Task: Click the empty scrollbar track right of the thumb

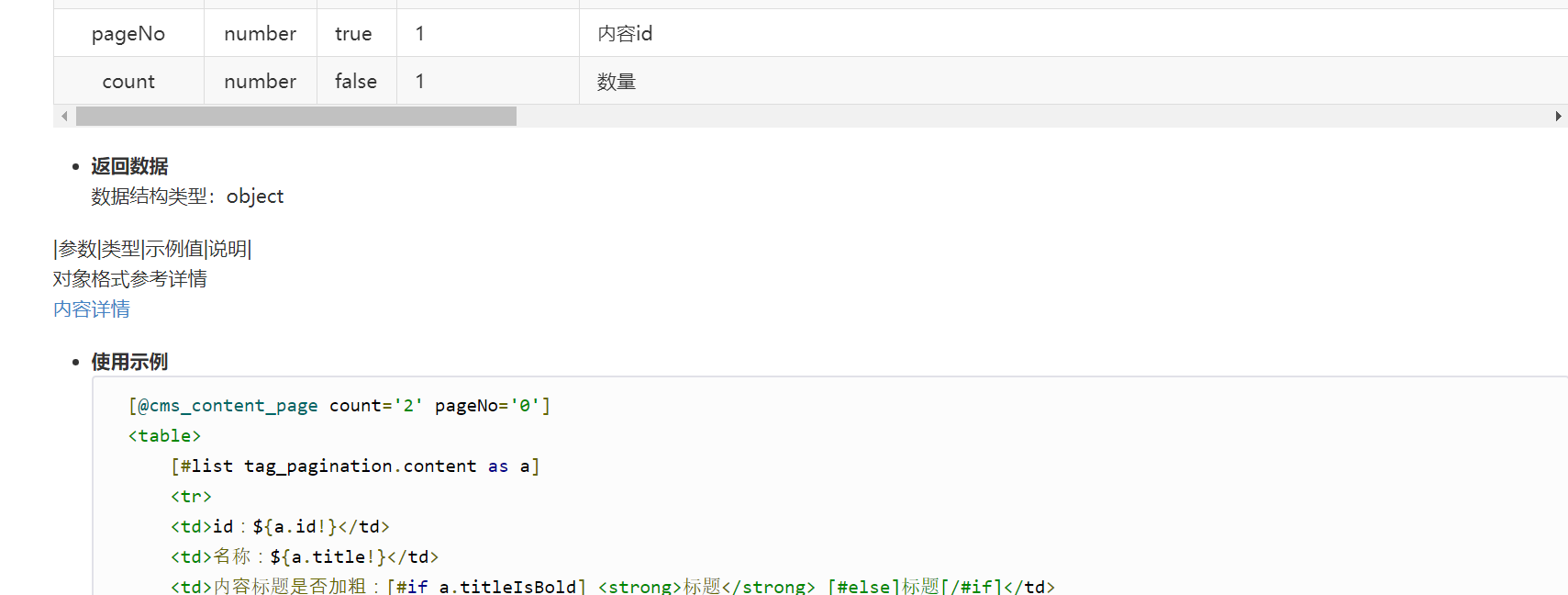Action: 1009,117
